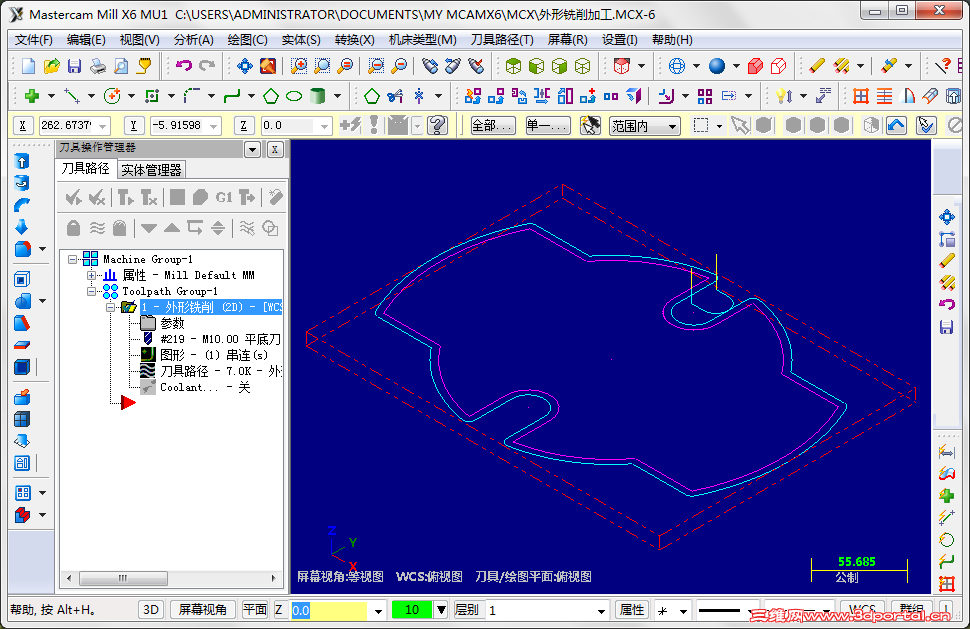Click the X coordinate input field

point(70,126)
